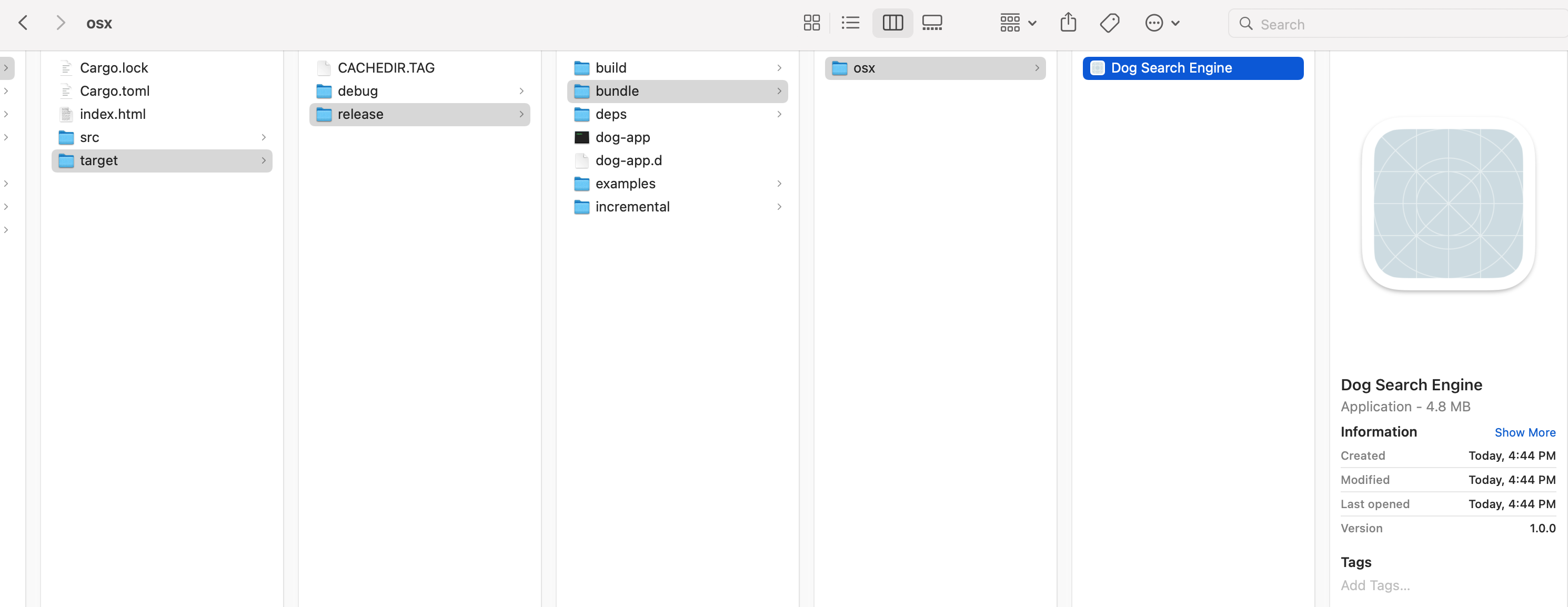Click the Share toolbar icon
The image size is (1568, 607).
pos(1068,23)
